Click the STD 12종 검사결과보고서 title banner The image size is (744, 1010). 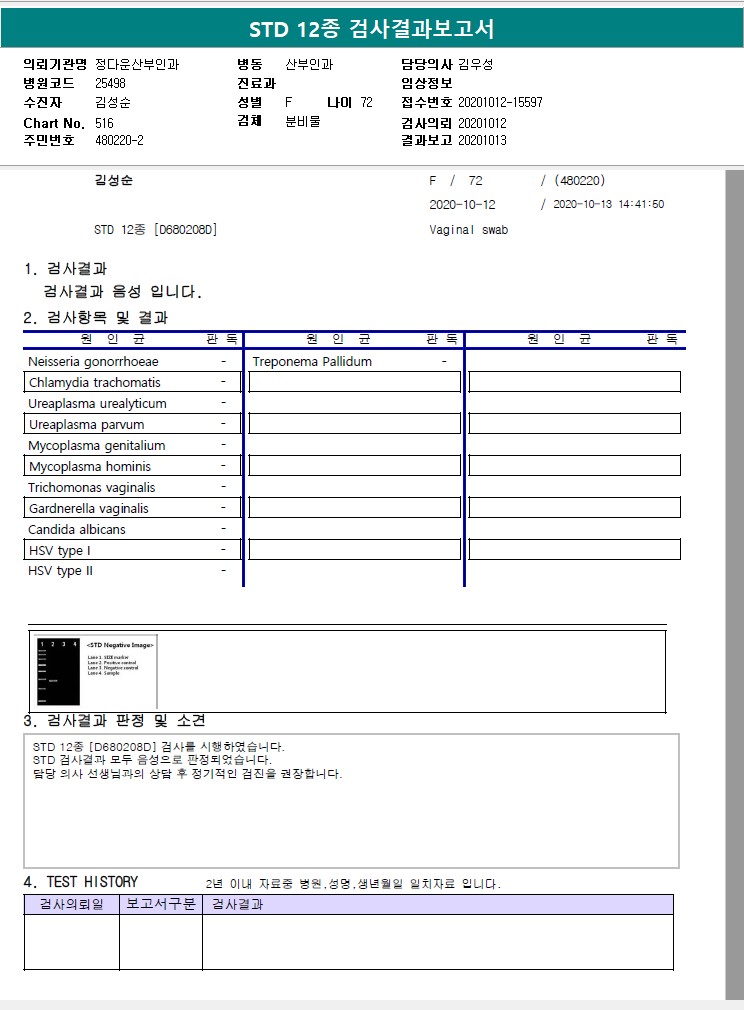point(372,28)
